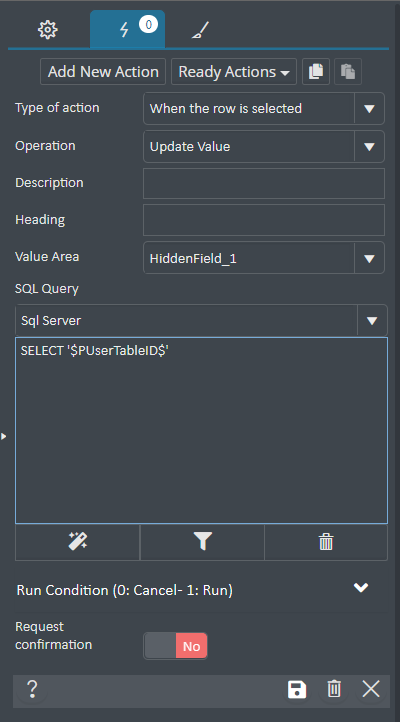Open the Ready Actions dropdown

pos(234,71)
